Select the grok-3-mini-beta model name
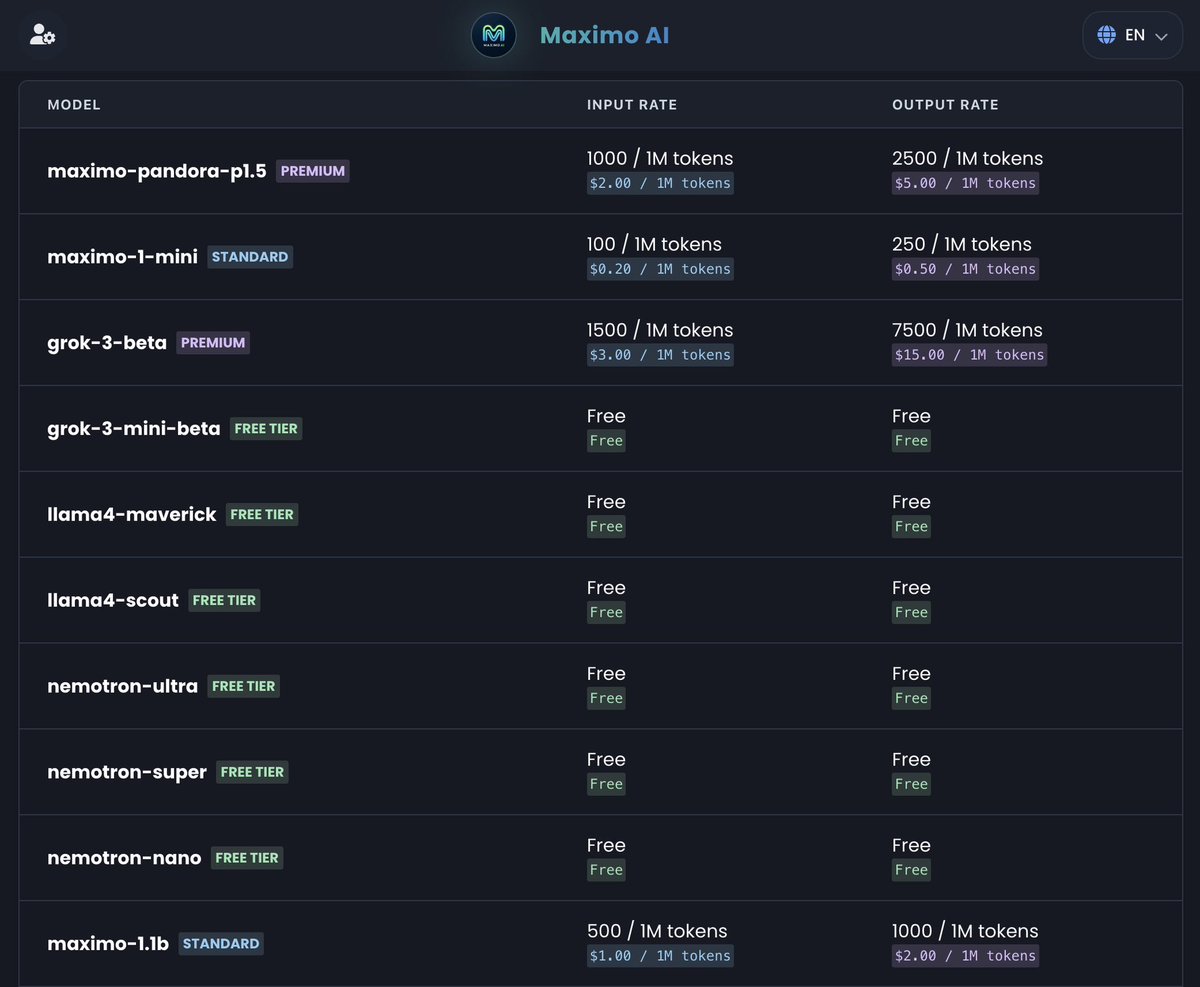Screen dimensions: 1200x987 134,429
